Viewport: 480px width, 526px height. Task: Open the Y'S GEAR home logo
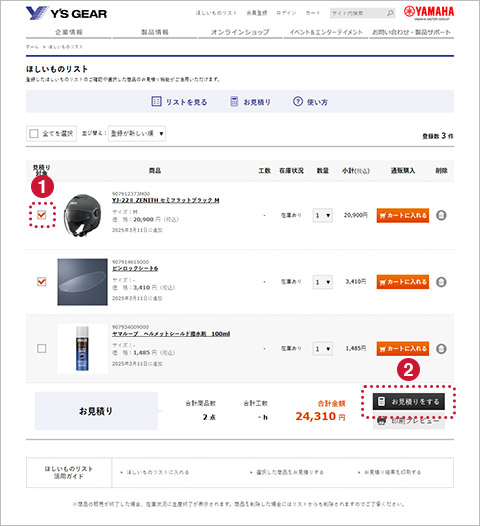tap(66, 13)
